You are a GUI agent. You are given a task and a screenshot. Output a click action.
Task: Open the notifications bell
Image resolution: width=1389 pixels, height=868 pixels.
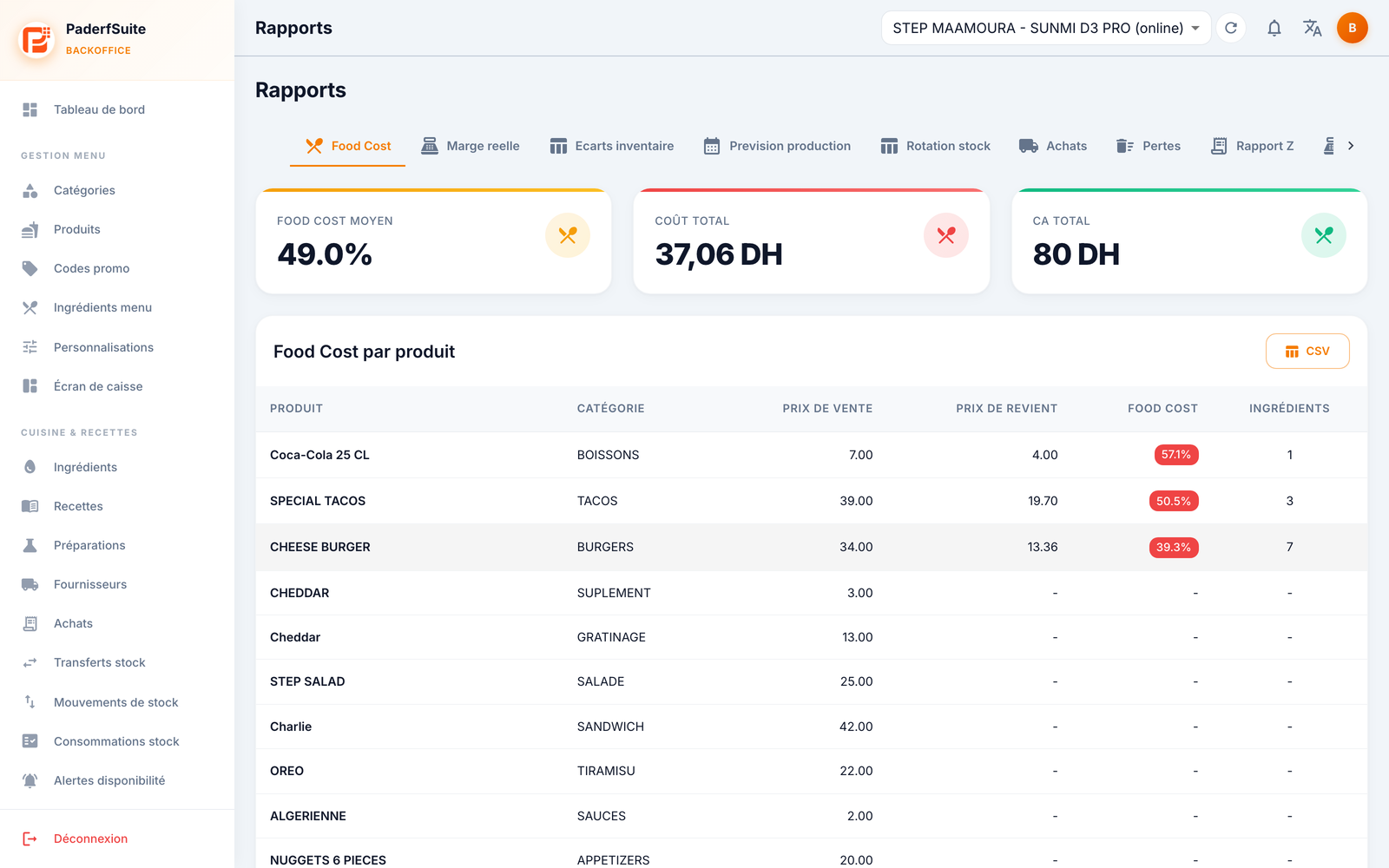[1274, 28]
